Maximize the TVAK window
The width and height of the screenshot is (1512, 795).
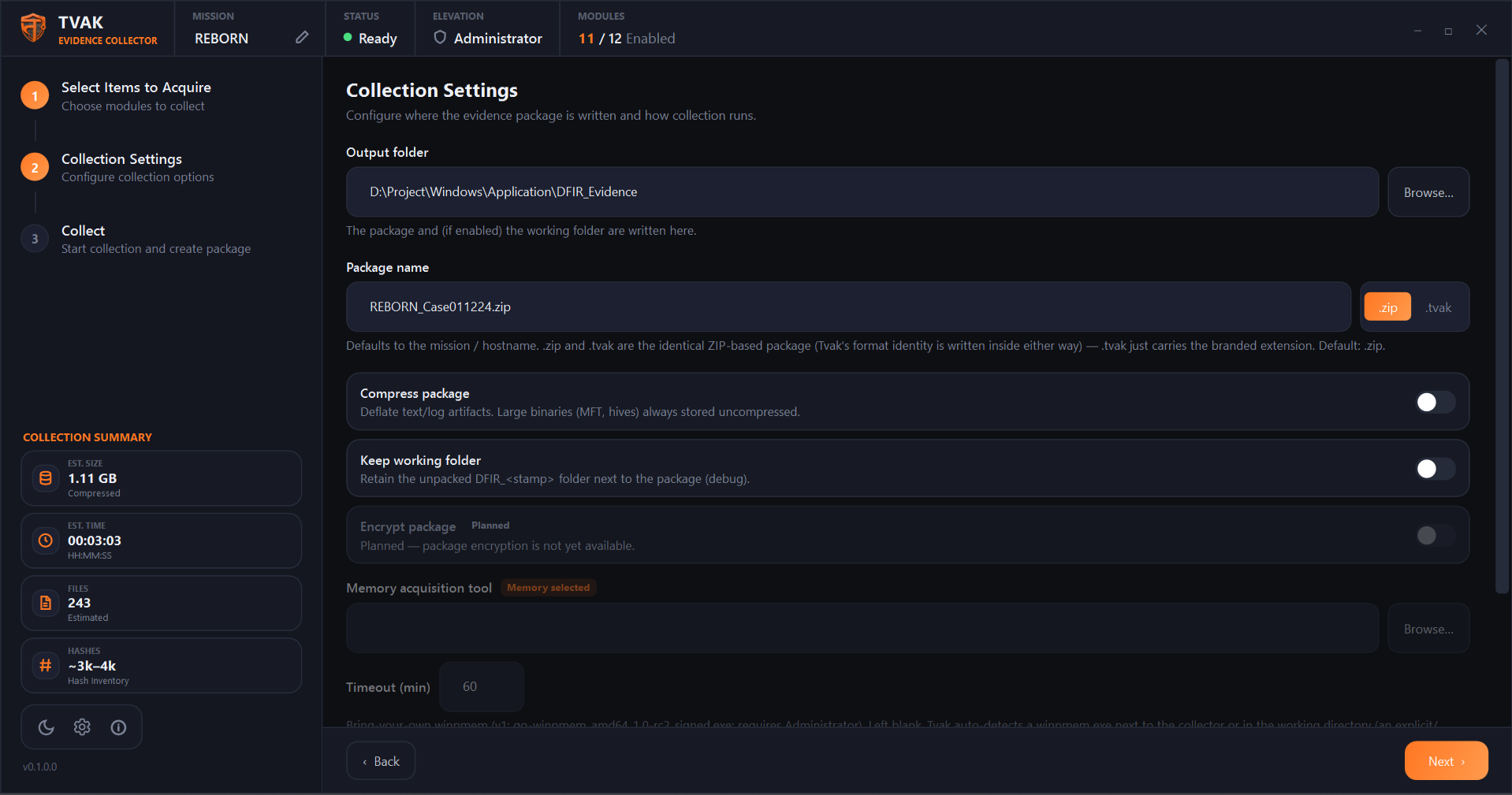point(1448,31)
